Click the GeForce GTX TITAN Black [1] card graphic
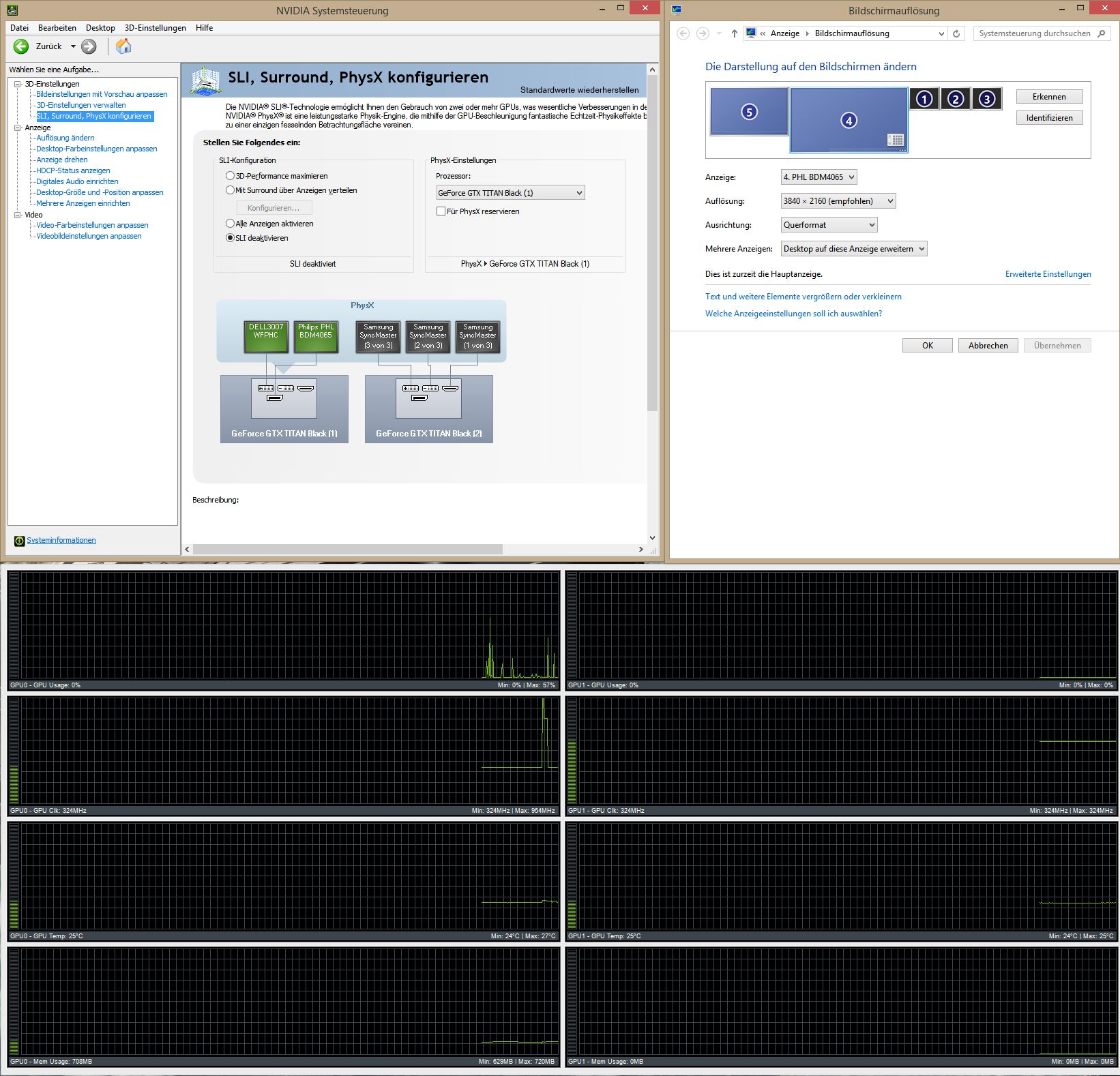The height and width of the screenshot is (1076, 1120). point(284,409)
